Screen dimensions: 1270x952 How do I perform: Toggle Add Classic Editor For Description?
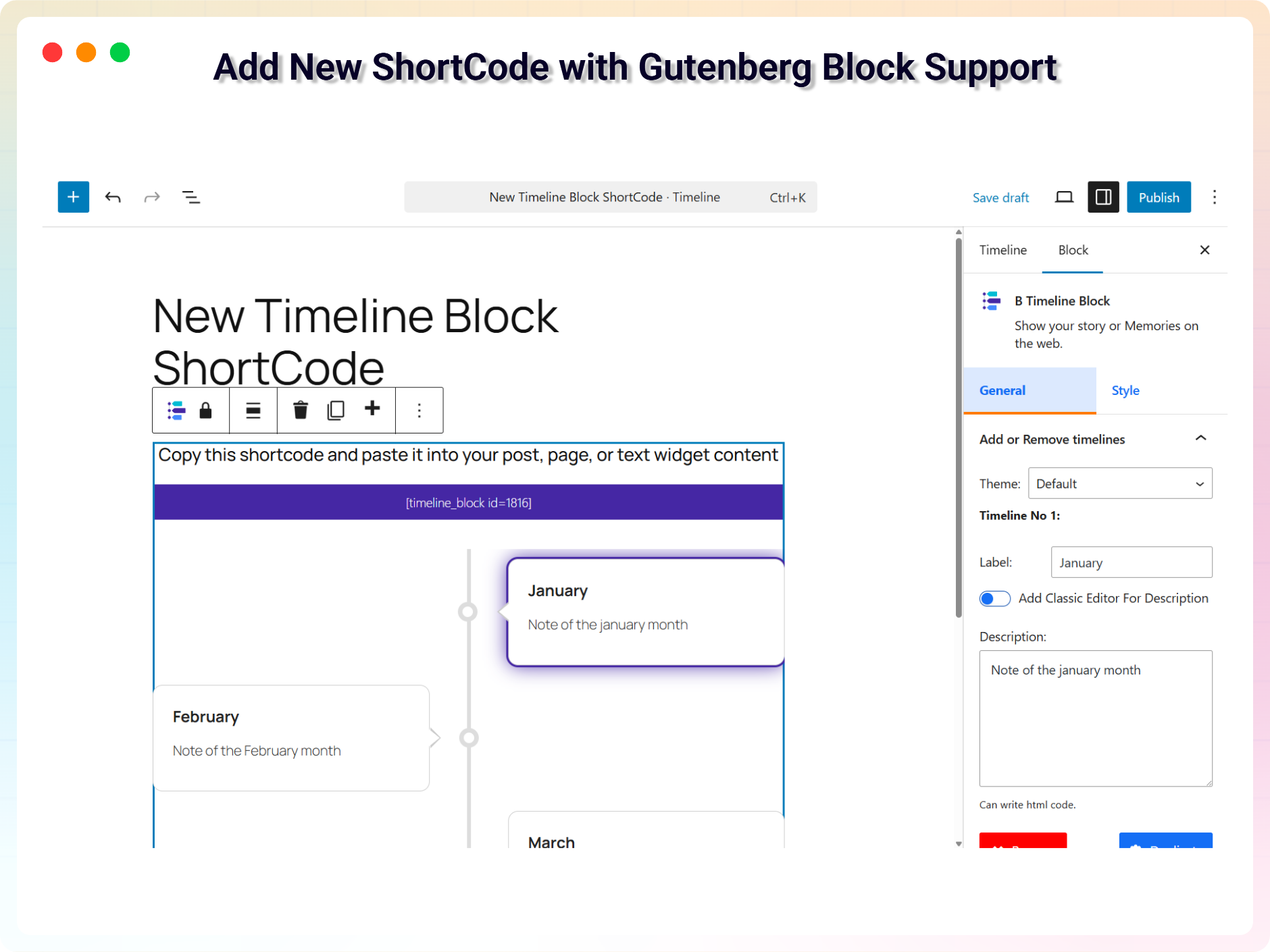994,598
